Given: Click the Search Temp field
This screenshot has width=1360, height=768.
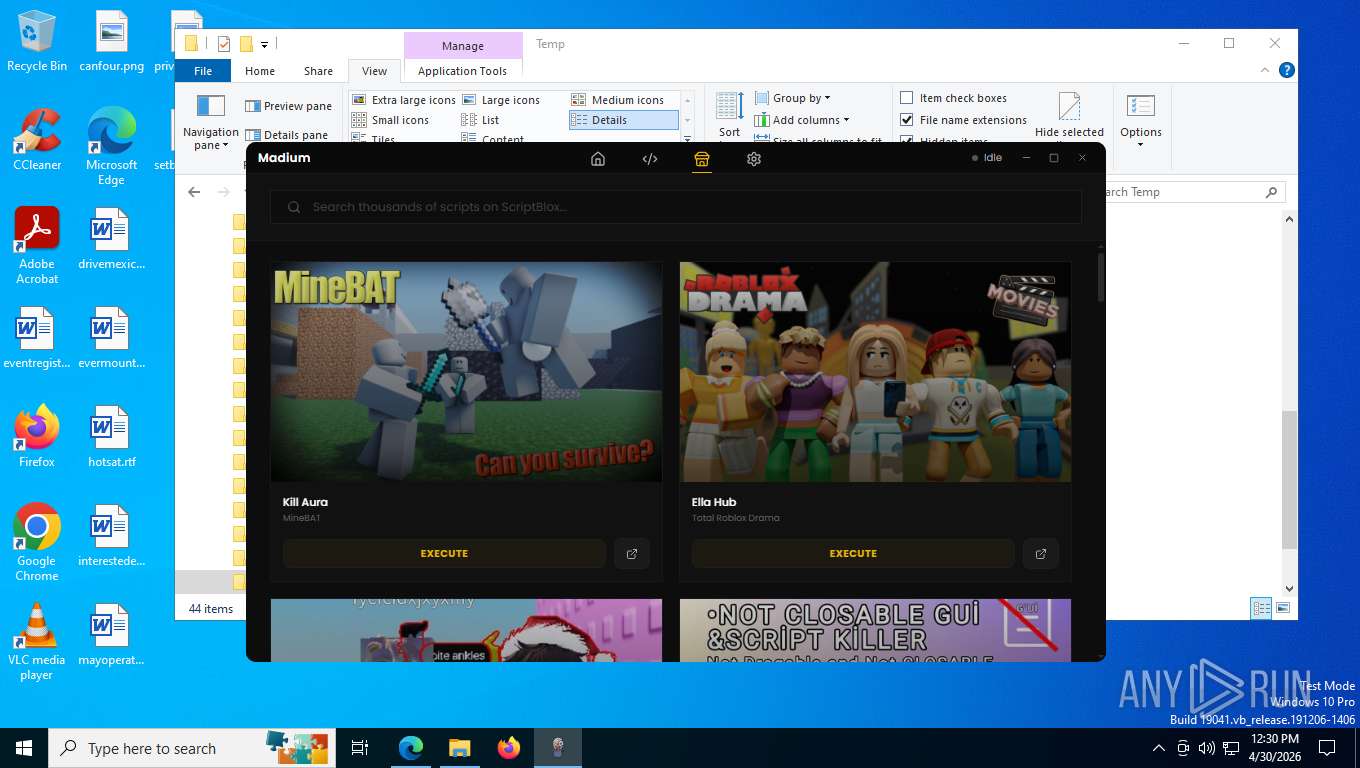Looking at the screenshot, I should (x=1187, y=192).
